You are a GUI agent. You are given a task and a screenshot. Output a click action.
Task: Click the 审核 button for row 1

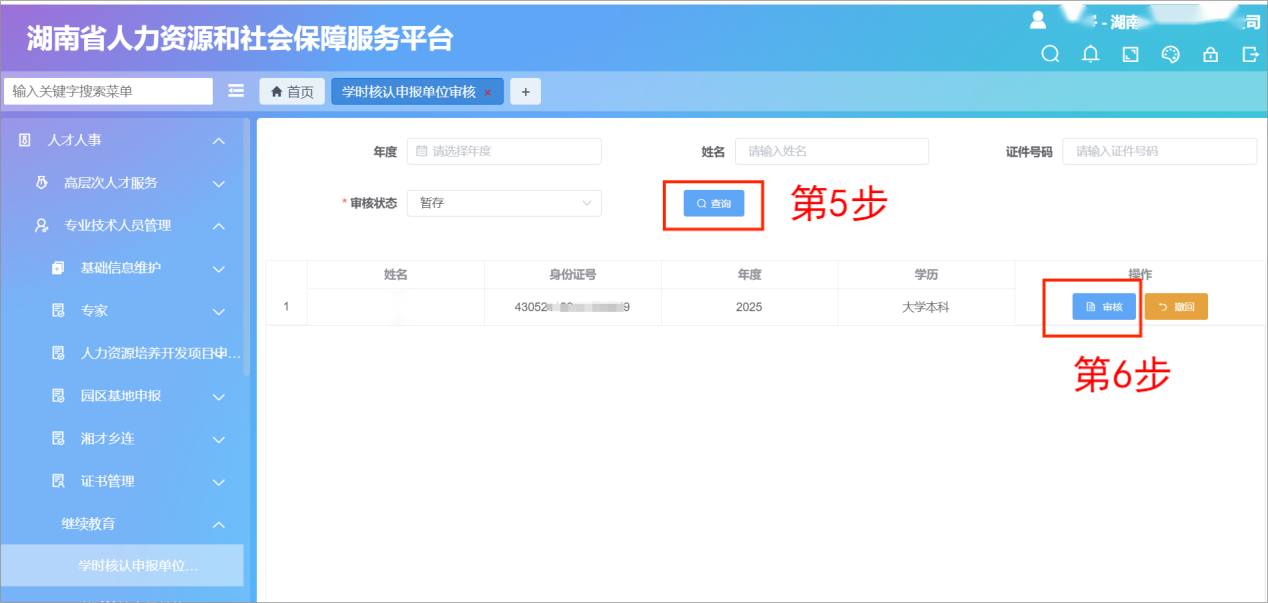click(x=1104, y=307)
